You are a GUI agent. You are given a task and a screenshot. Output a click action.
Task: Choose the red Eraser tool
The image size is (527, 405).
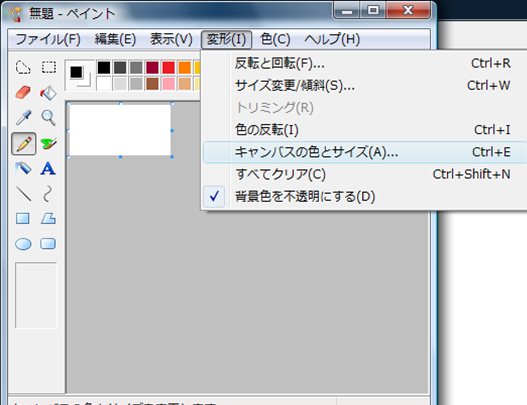point(23,92)
